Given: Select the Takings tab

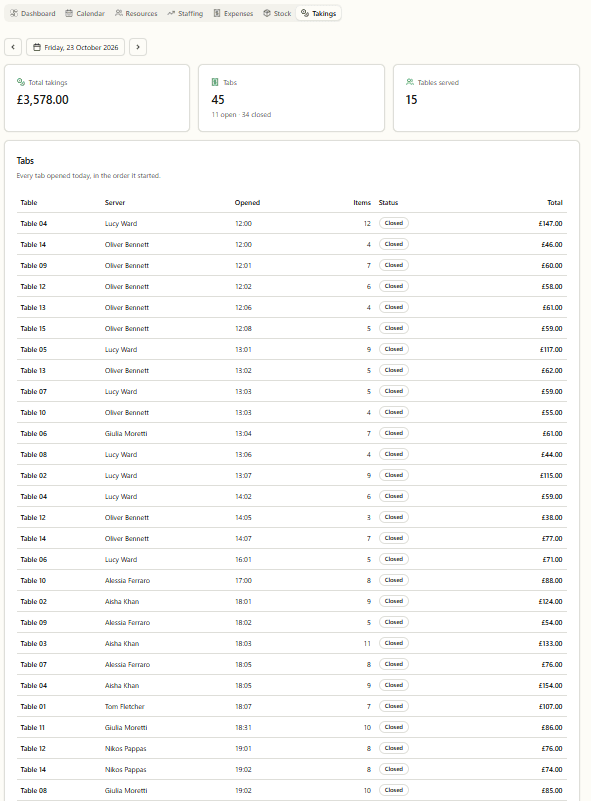Looking at the screenshot, I should 318,13.
